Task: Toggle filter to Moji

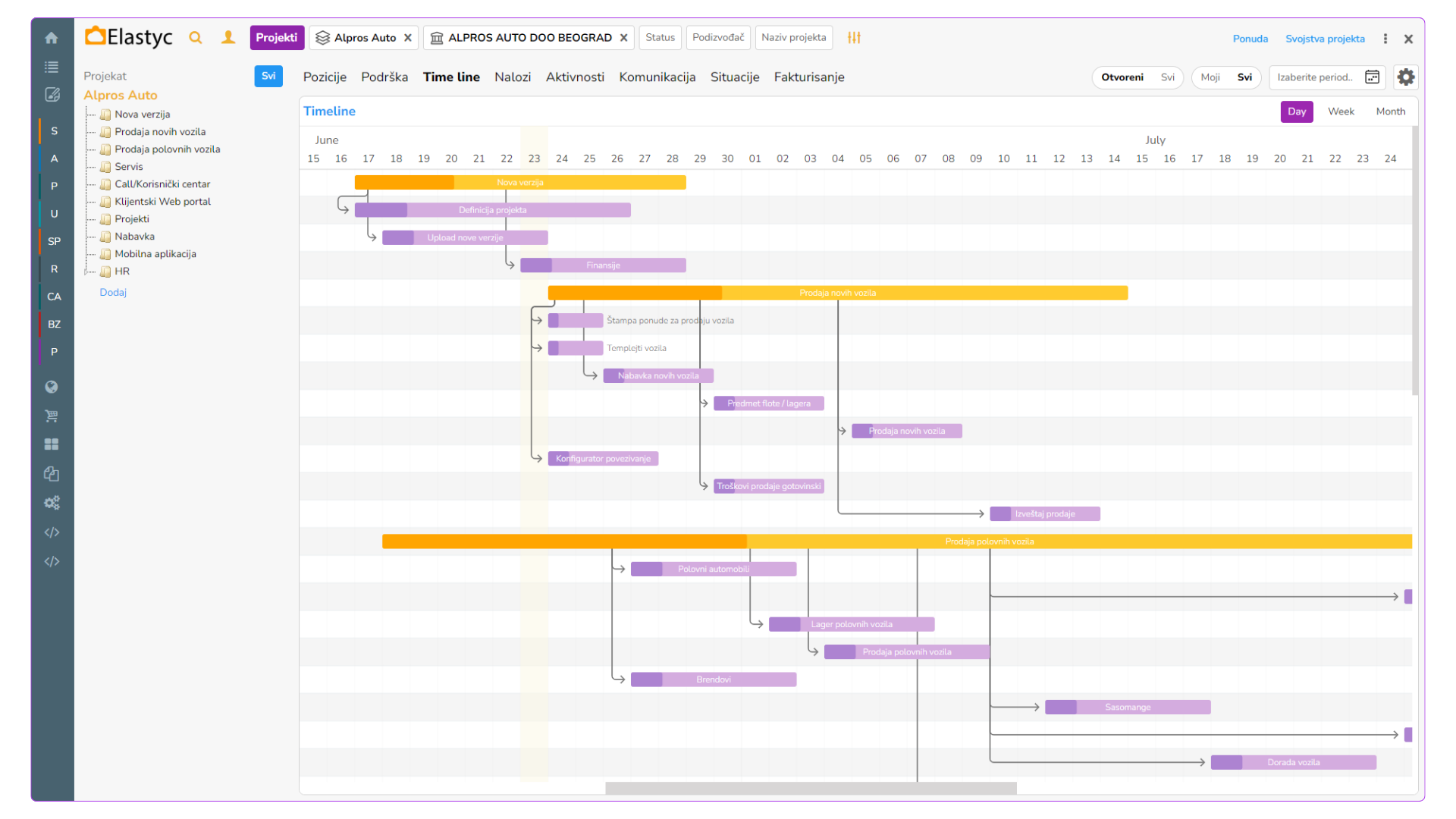Action: (x=1210, y=77)
